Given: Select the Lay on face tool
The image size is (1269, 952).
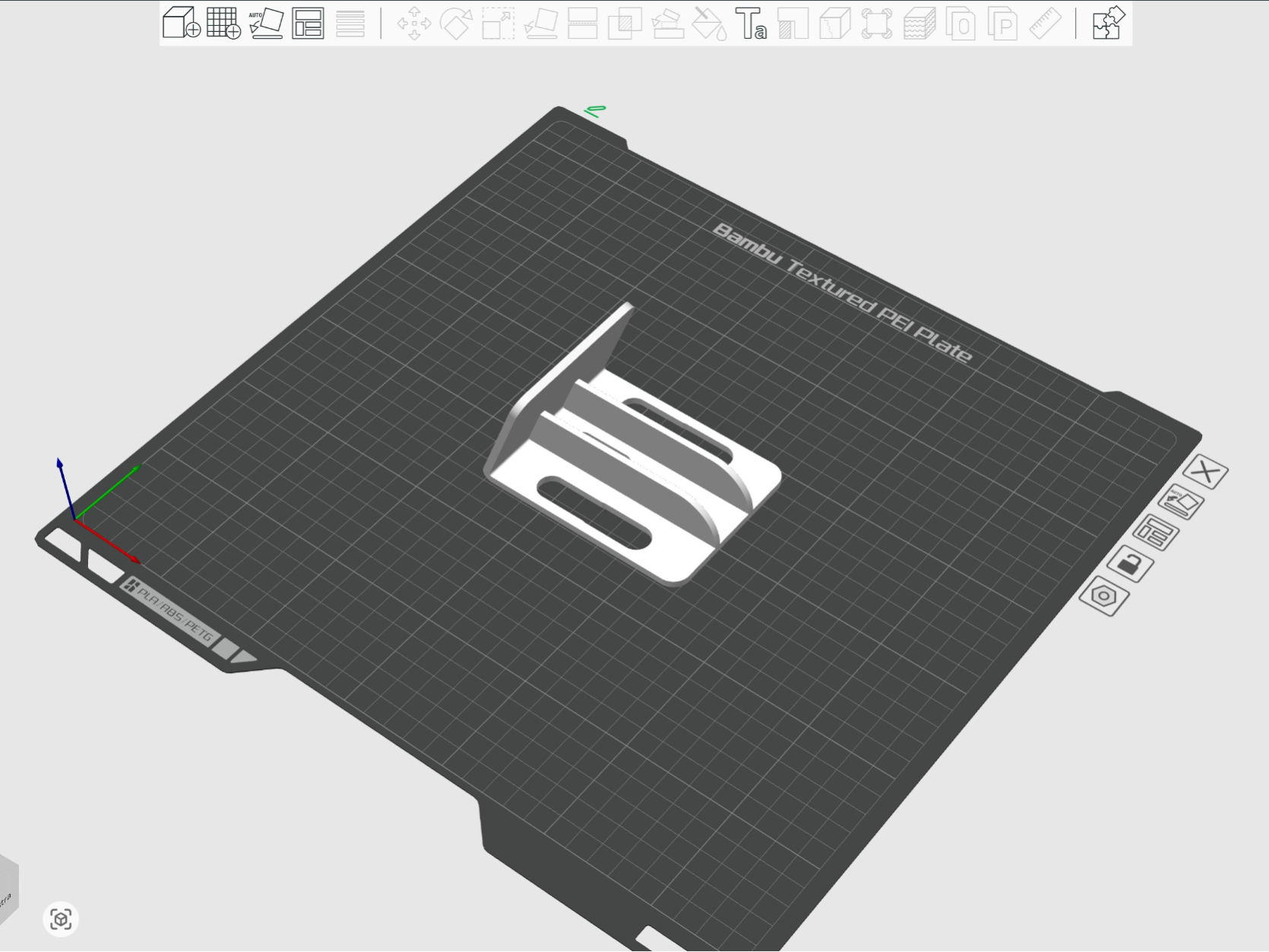Looking at the screenshot, I should click(x=540, y=23).
